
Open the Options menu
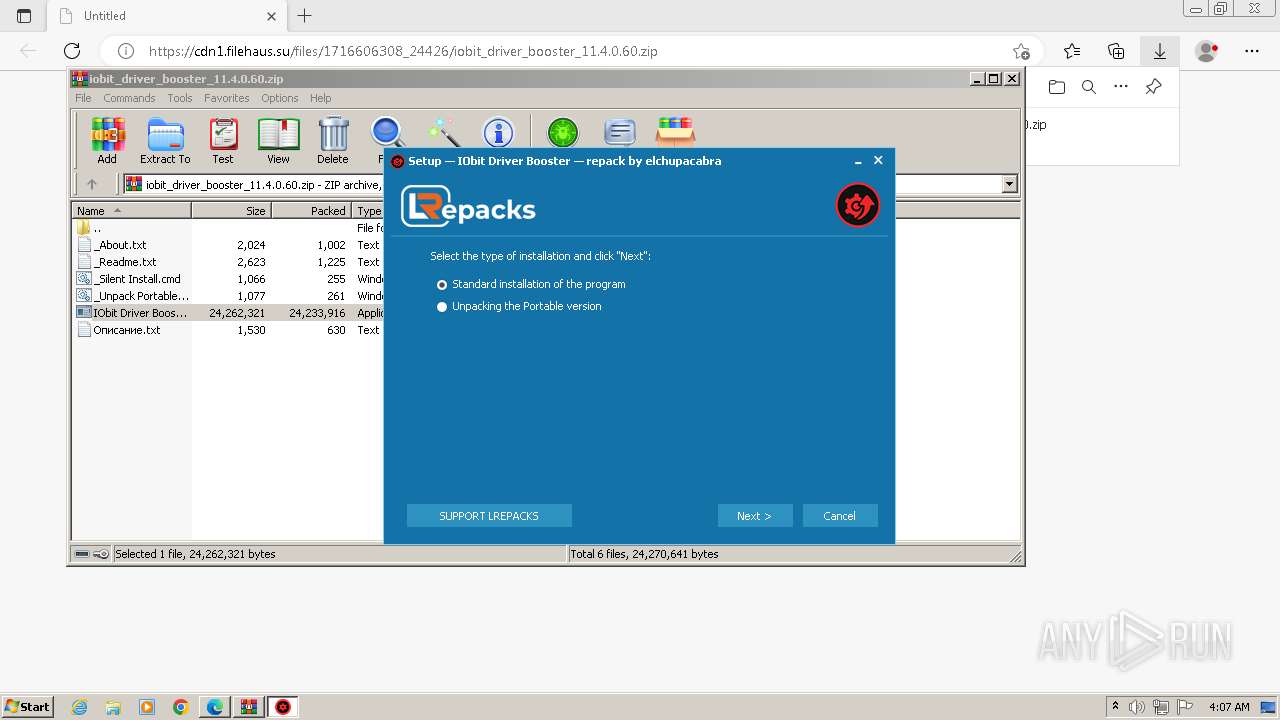point(280,98)
